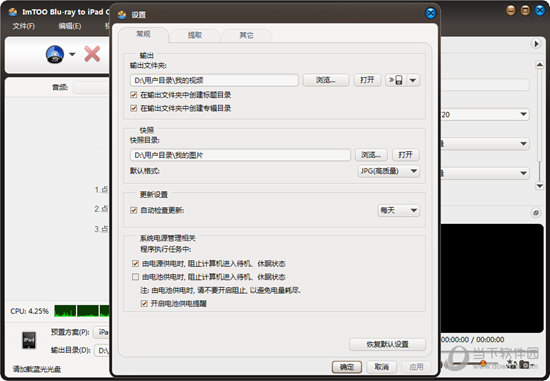
Task: Click the snapshot camera icon under preview
Action: (525, 364)
